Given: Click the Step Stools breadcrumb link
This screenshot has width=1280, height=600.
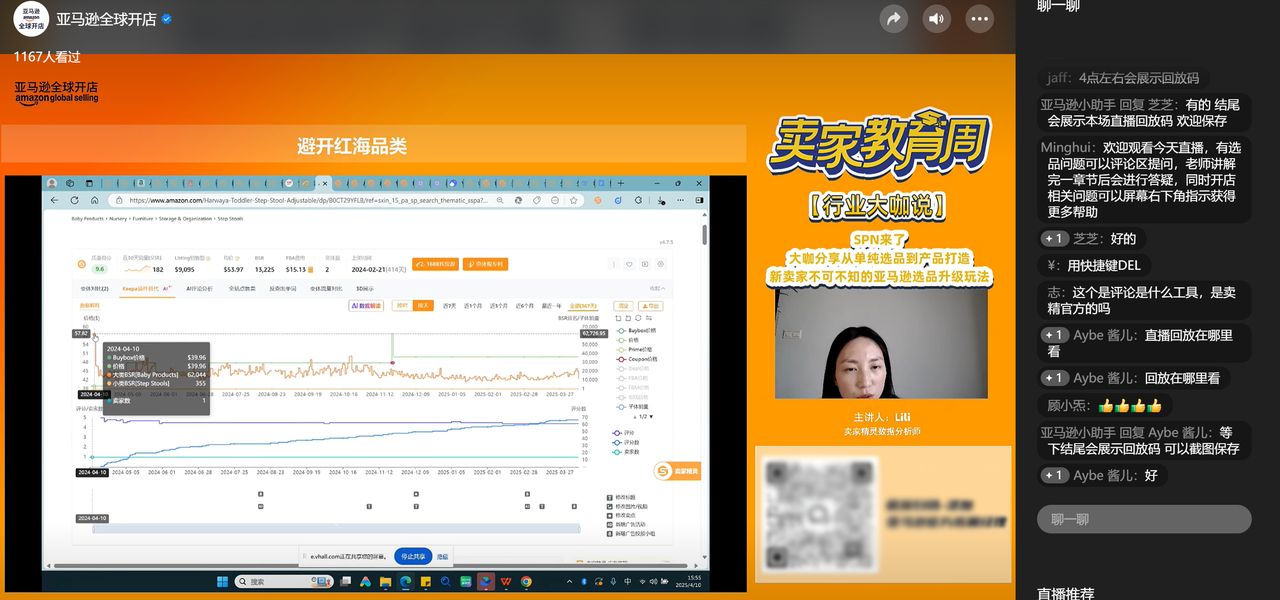Looking at the screenshot, I should (x=230, y=218).
